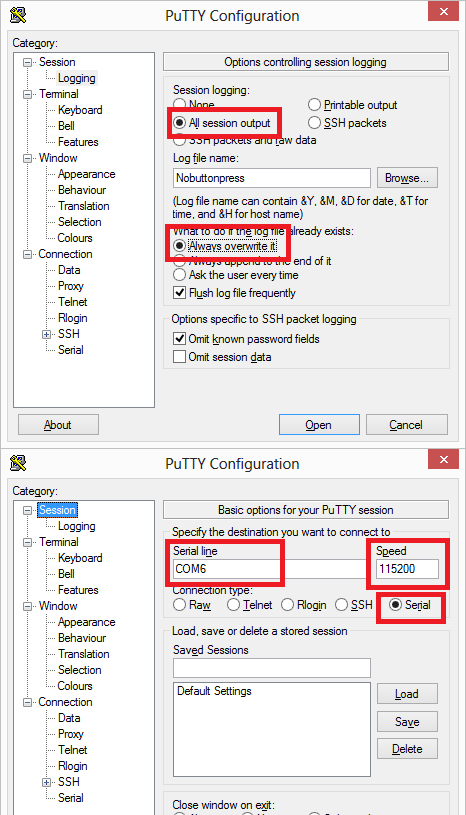Open Features category in upper window
Viewport: 466px width, 815px height.
[78, 142]
